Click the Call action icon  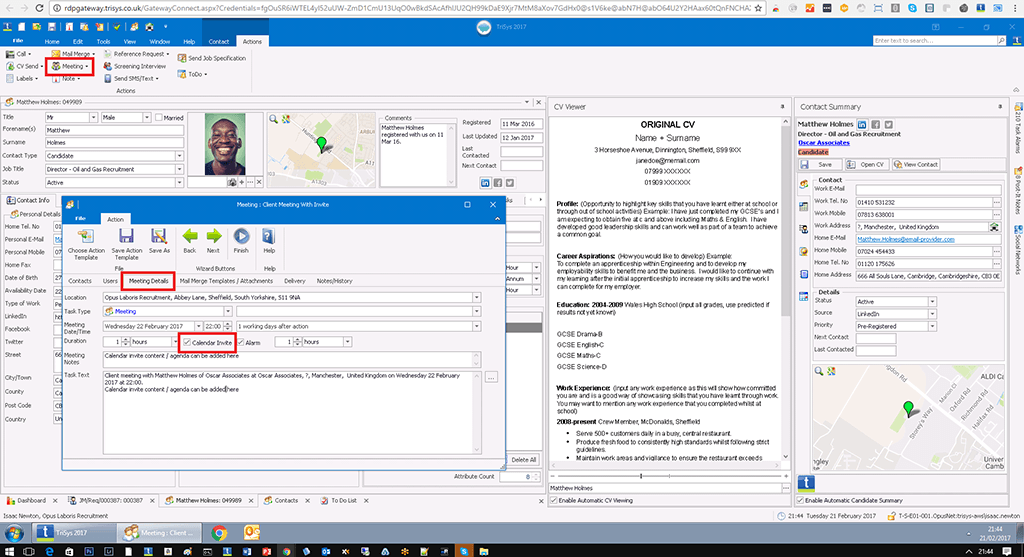click(x=10, y=54)
